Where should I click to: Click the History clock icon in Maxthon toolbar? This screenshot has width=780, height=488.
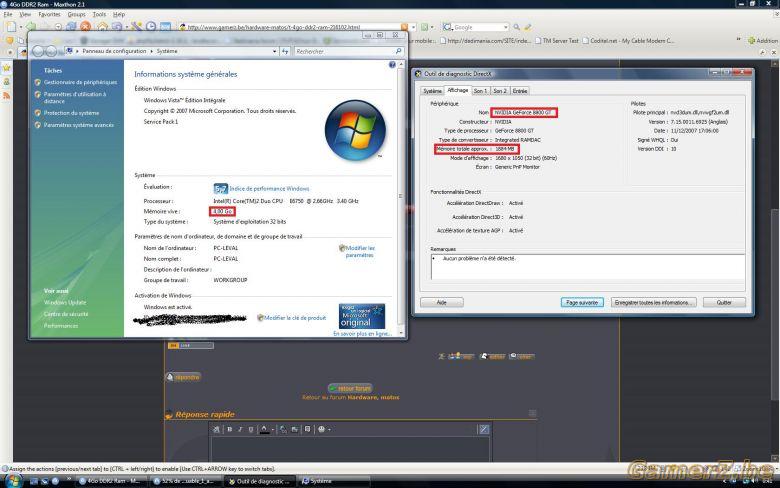coord(151,26)
